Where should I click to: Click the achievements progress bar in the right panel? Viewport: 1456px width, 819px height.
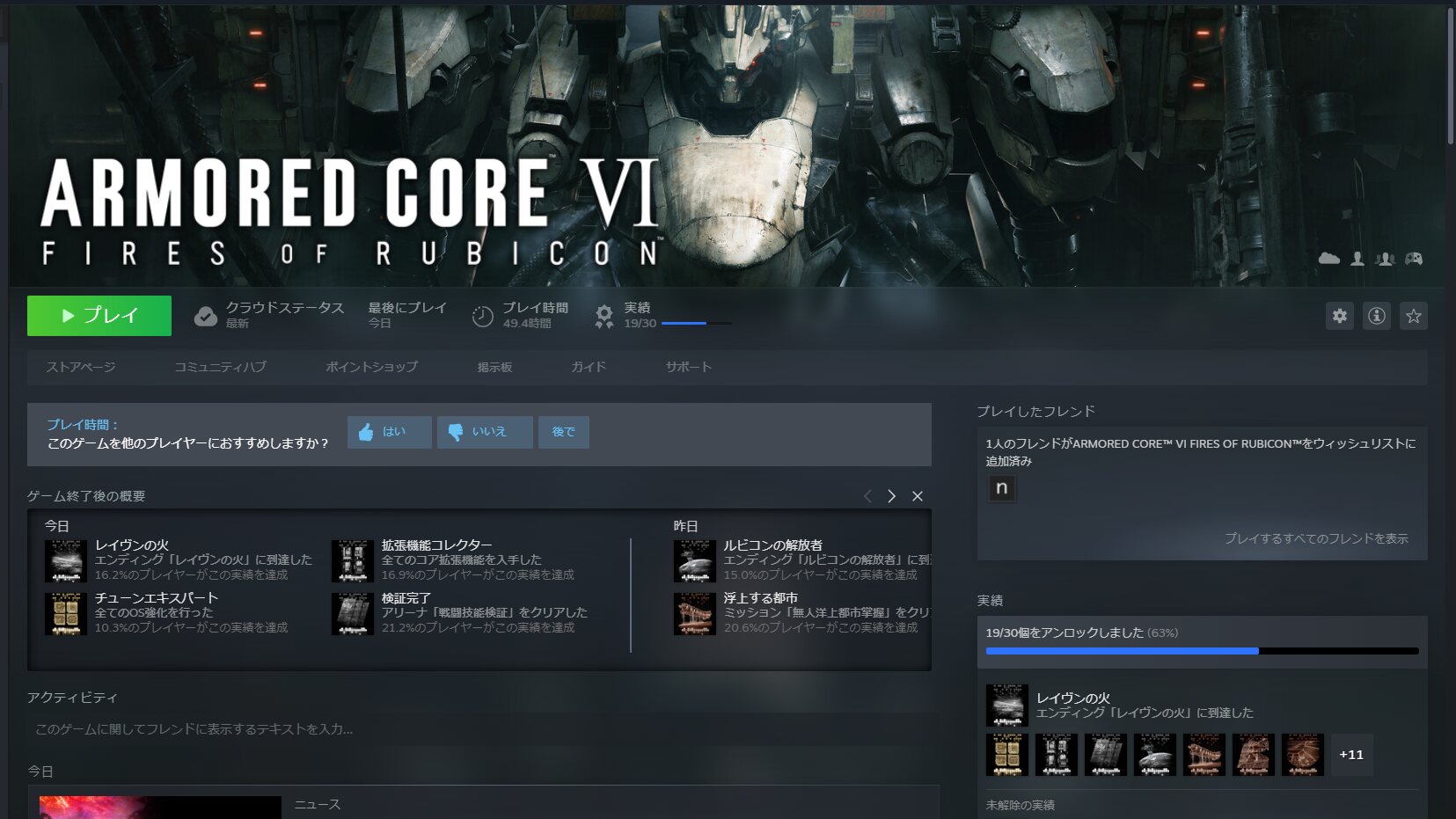(x=1202, y=651)
